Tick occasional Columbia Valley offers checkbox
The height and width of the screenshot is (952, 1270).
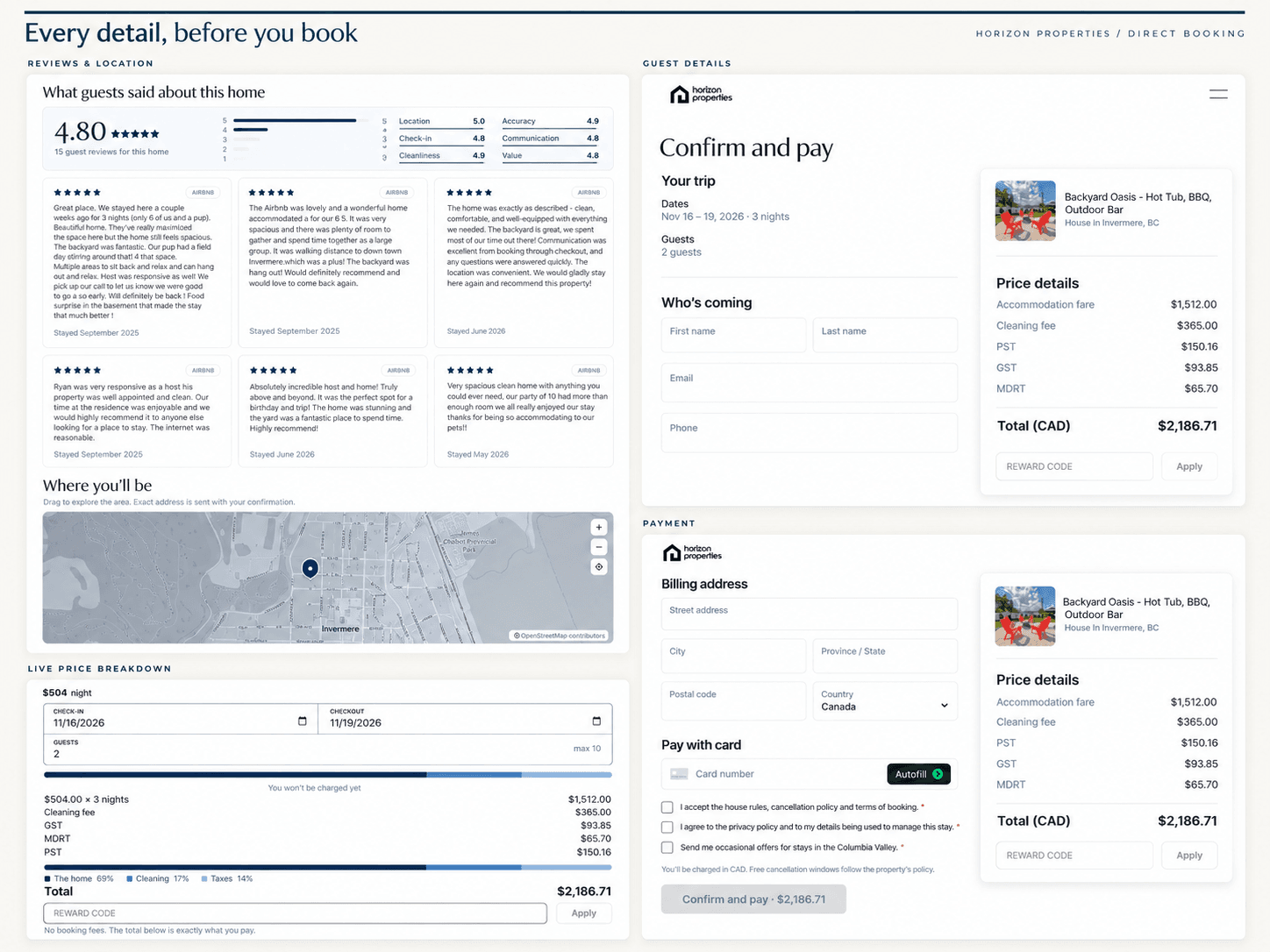tap(667, 848)
